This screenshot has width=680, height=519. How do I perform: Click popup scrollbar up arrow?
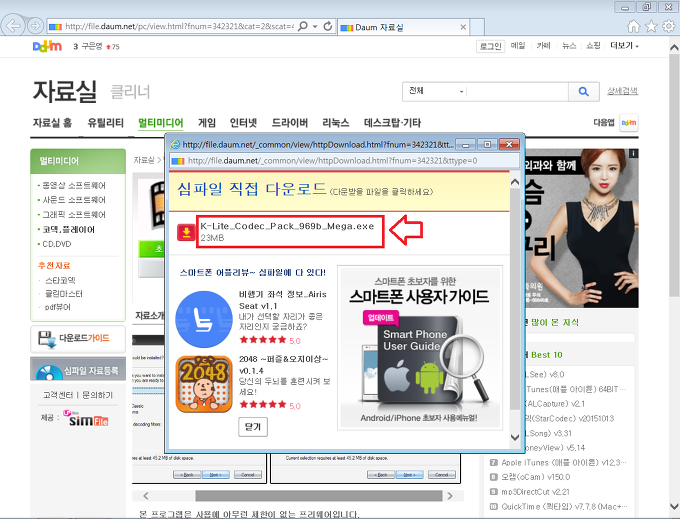(515, 182)
